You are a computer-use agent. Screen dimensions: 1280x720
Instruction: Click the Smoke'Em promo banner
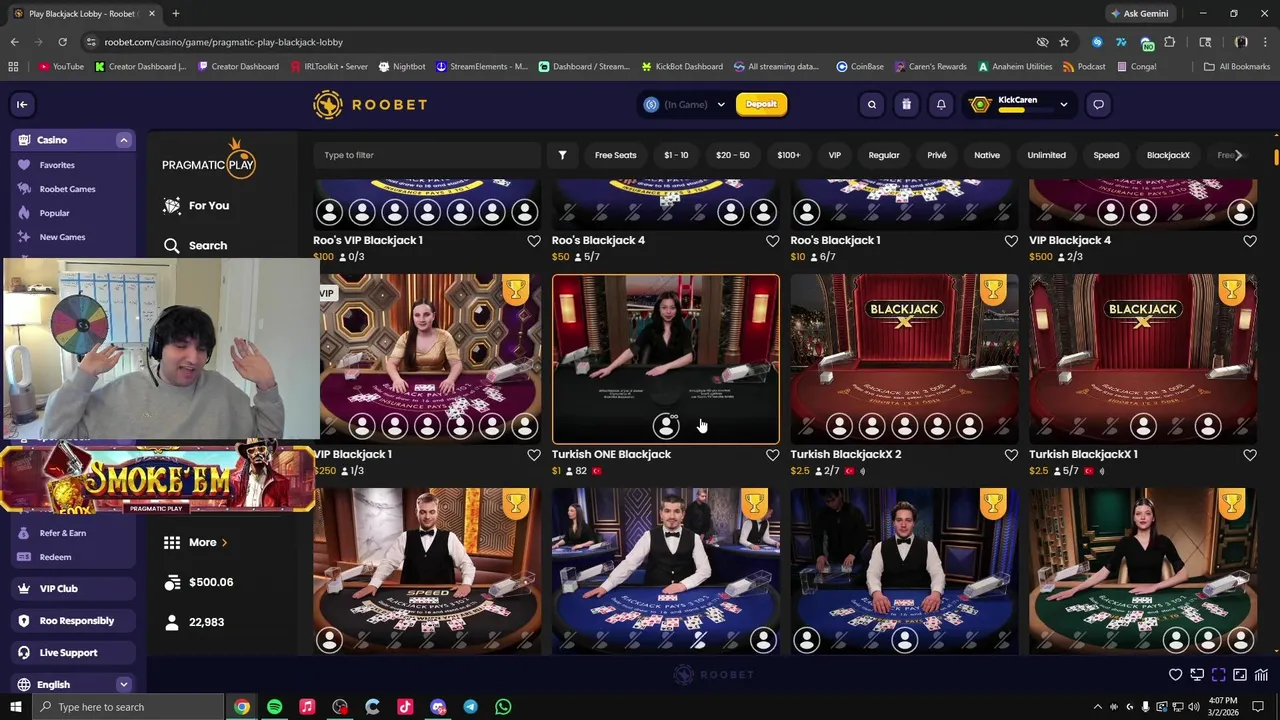tap(158, 480)
